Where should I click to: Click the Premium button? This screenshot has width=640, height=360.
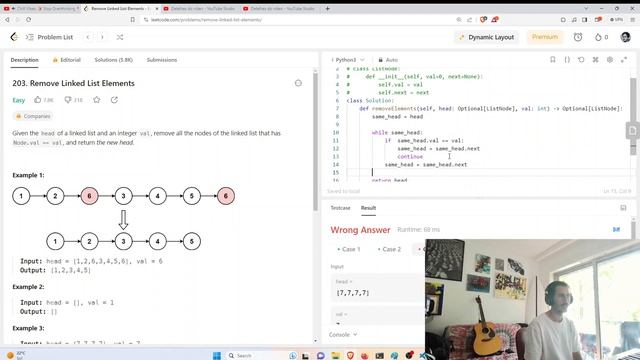tap(544, 37)
